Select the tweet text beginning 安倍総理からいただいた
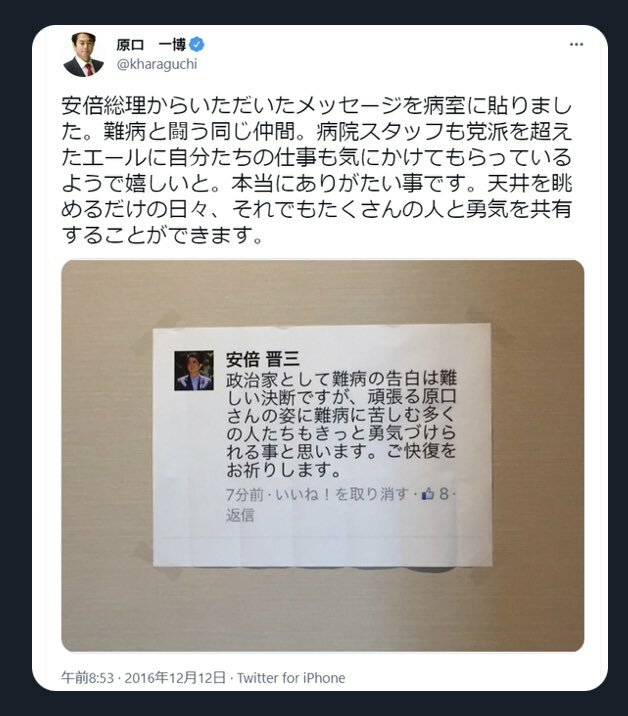The width and height of the screenshot is (628, 716). [x=317, y=170]
